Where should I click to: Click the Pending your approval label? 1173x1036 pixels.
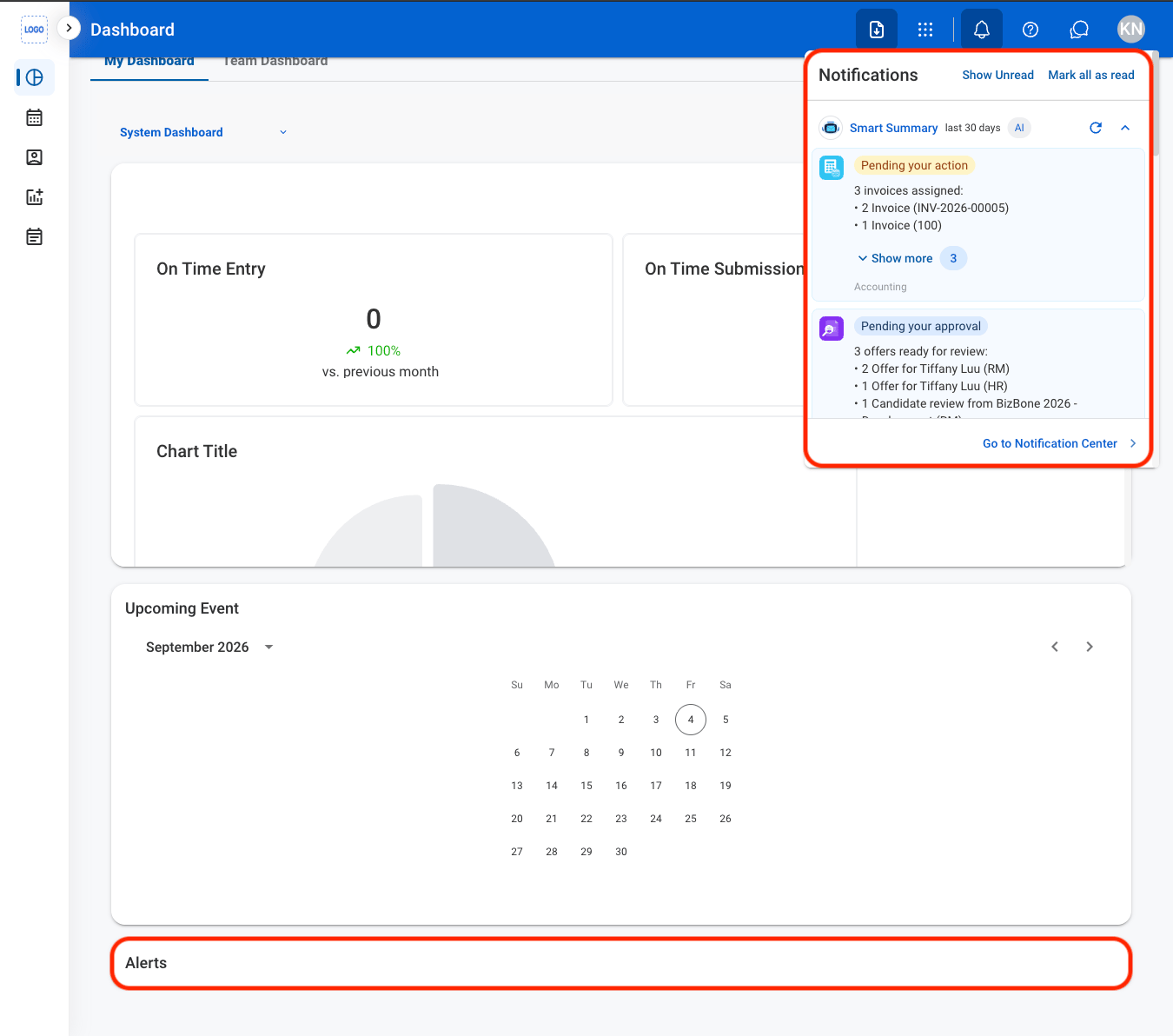click(x=921, y=326)
